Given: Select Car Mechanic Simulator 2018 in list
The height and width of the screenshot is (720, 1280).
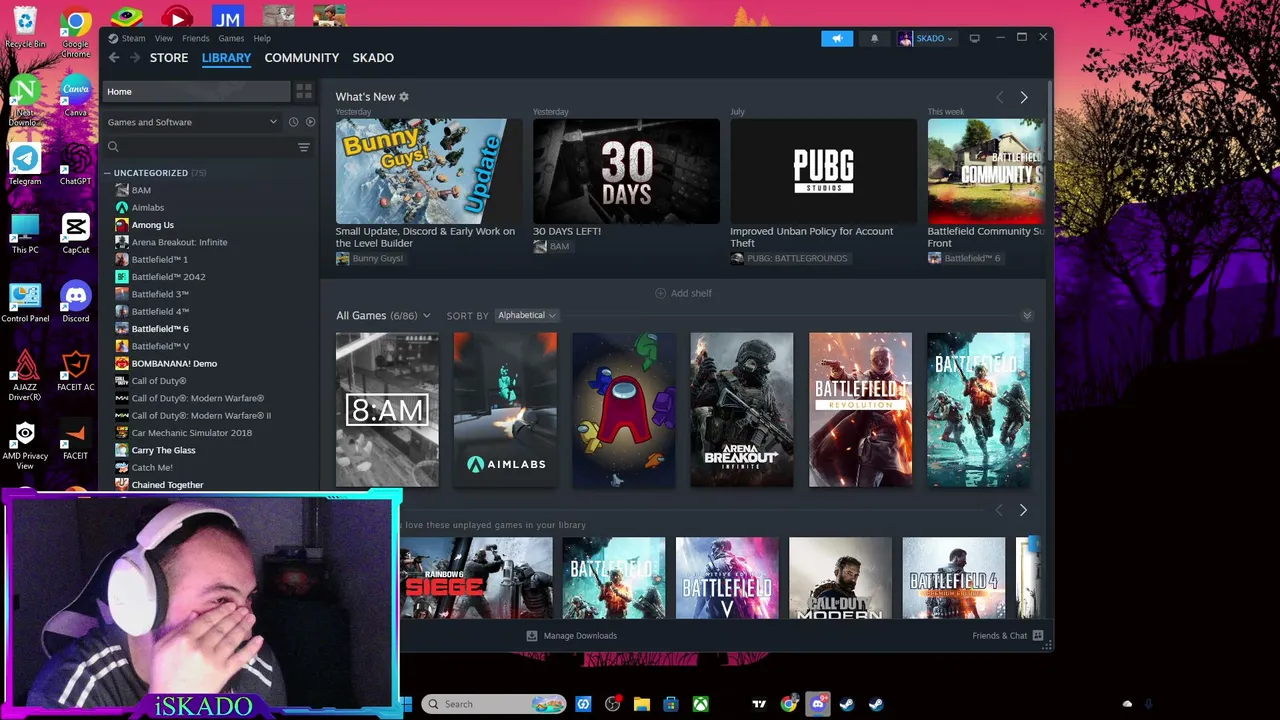Looking at the screenshot, I should 192,433.
